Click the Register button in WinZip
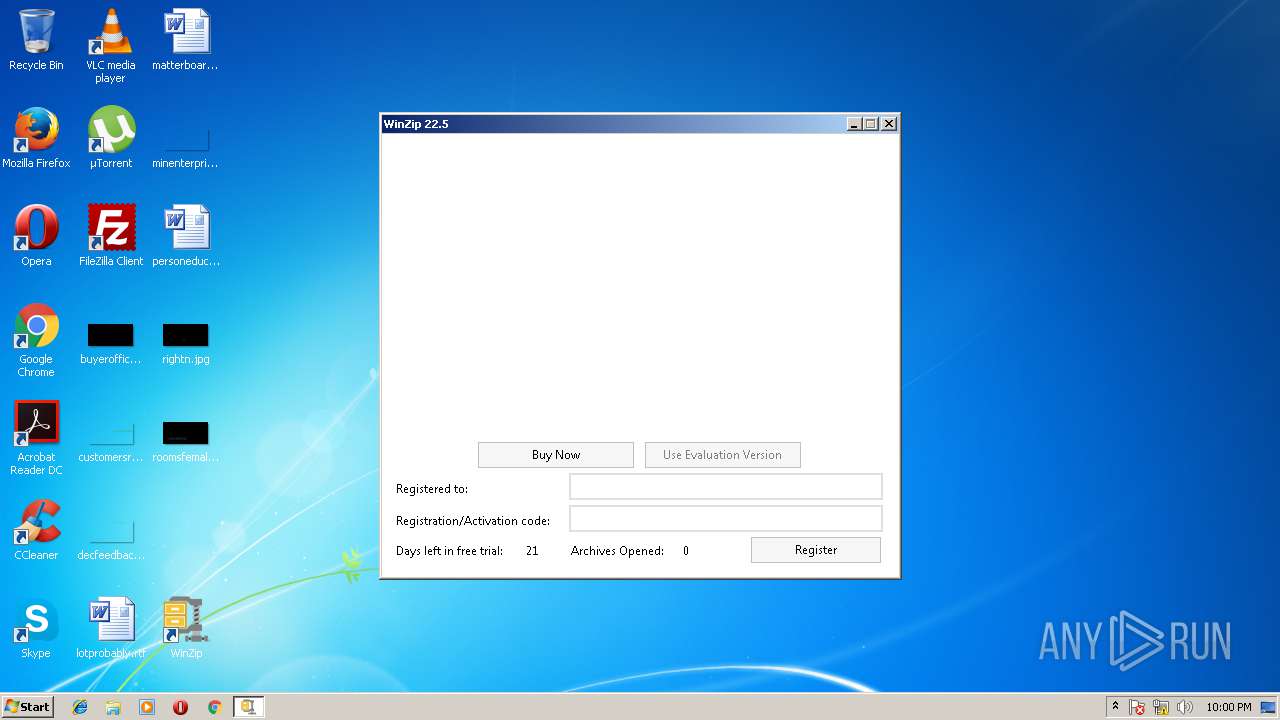1280x720 pixels. pyautogui.click(x=816, y=550)
